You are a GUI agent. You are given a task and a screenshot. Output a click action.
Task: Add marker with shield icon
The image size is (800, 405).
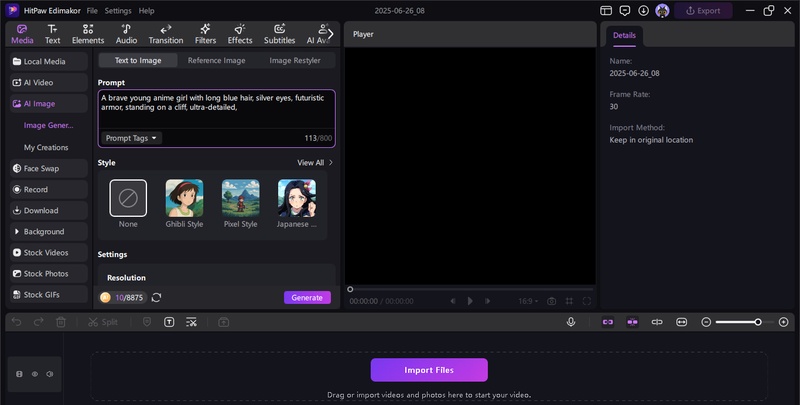(x=147, y=322)
